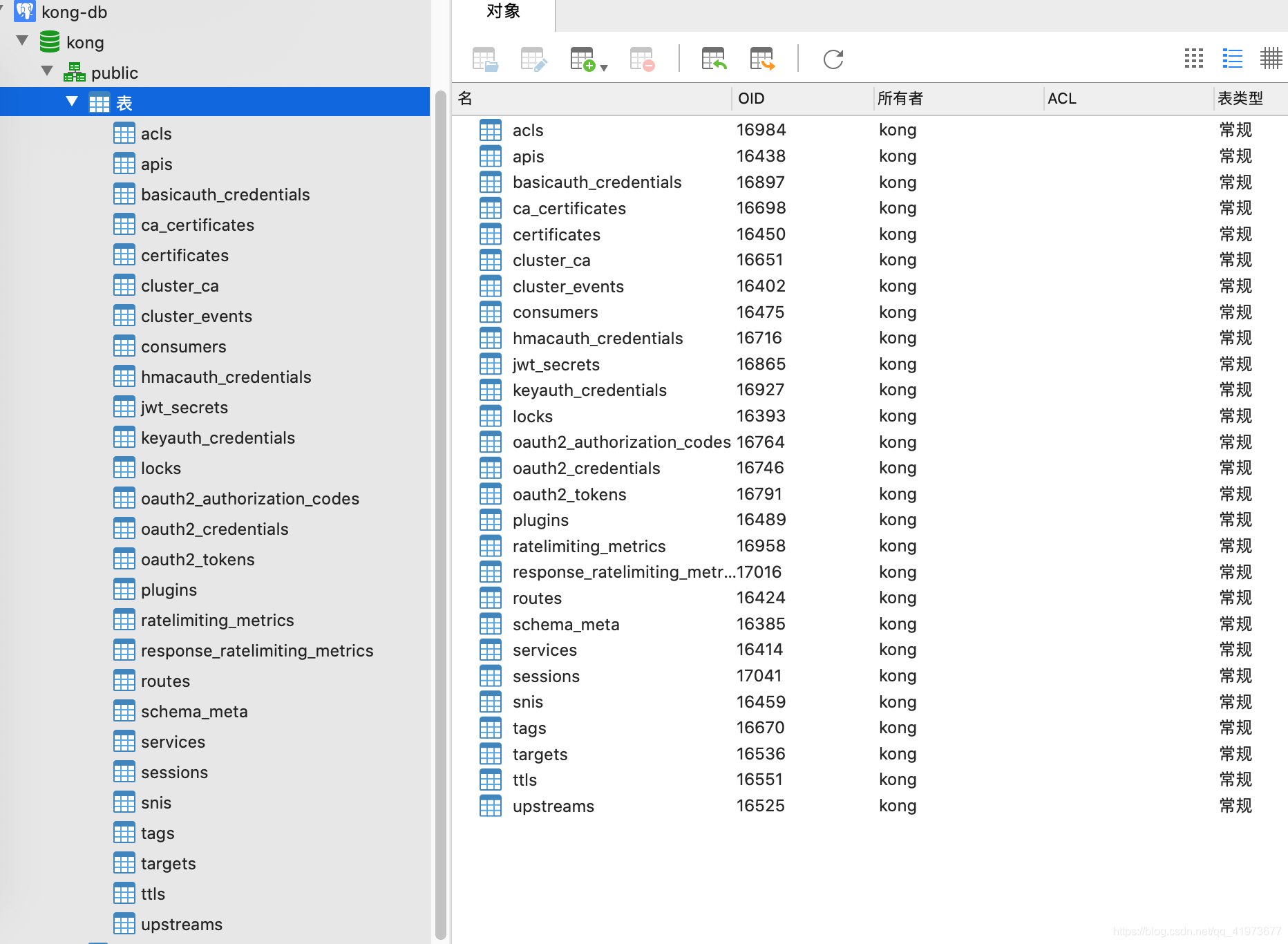This screenshot has width=1288, height=944.
Task: Click the sidebar vertical scrollbar
Action: [x=441, y=515]
